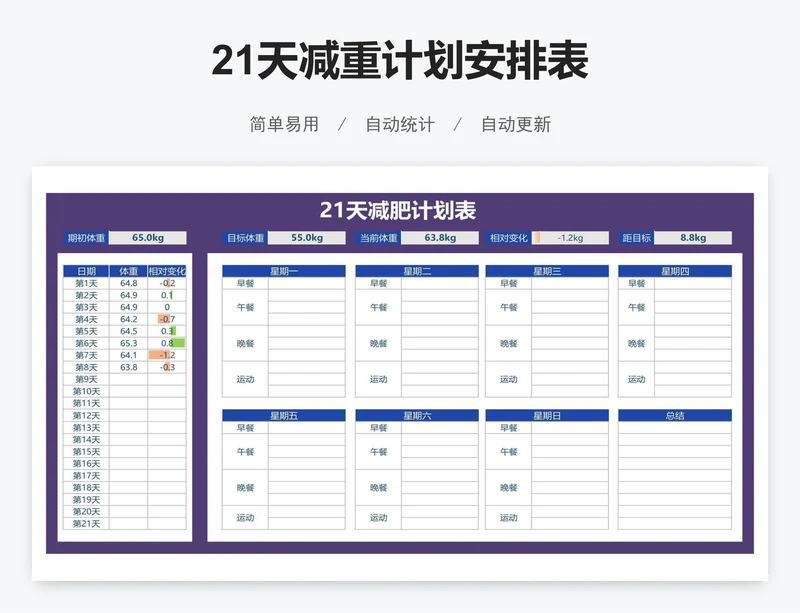Image resolution: width=800 pixels, height=613 pixels.
Task: Click the 距目标 label
Action: [x=636, y=238]
